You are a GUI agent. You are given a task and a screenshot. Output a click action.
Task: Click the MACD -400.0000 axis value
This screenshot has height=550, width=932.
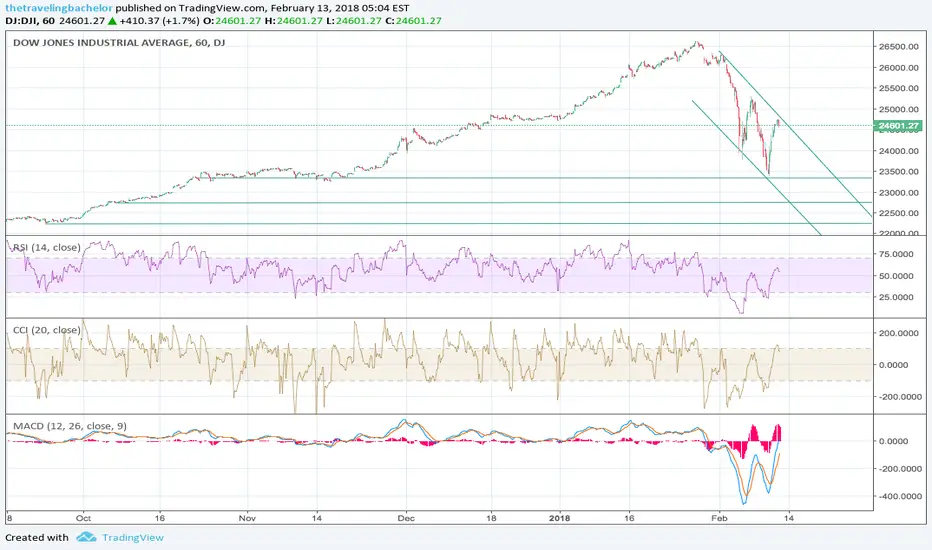coord(899,496)
